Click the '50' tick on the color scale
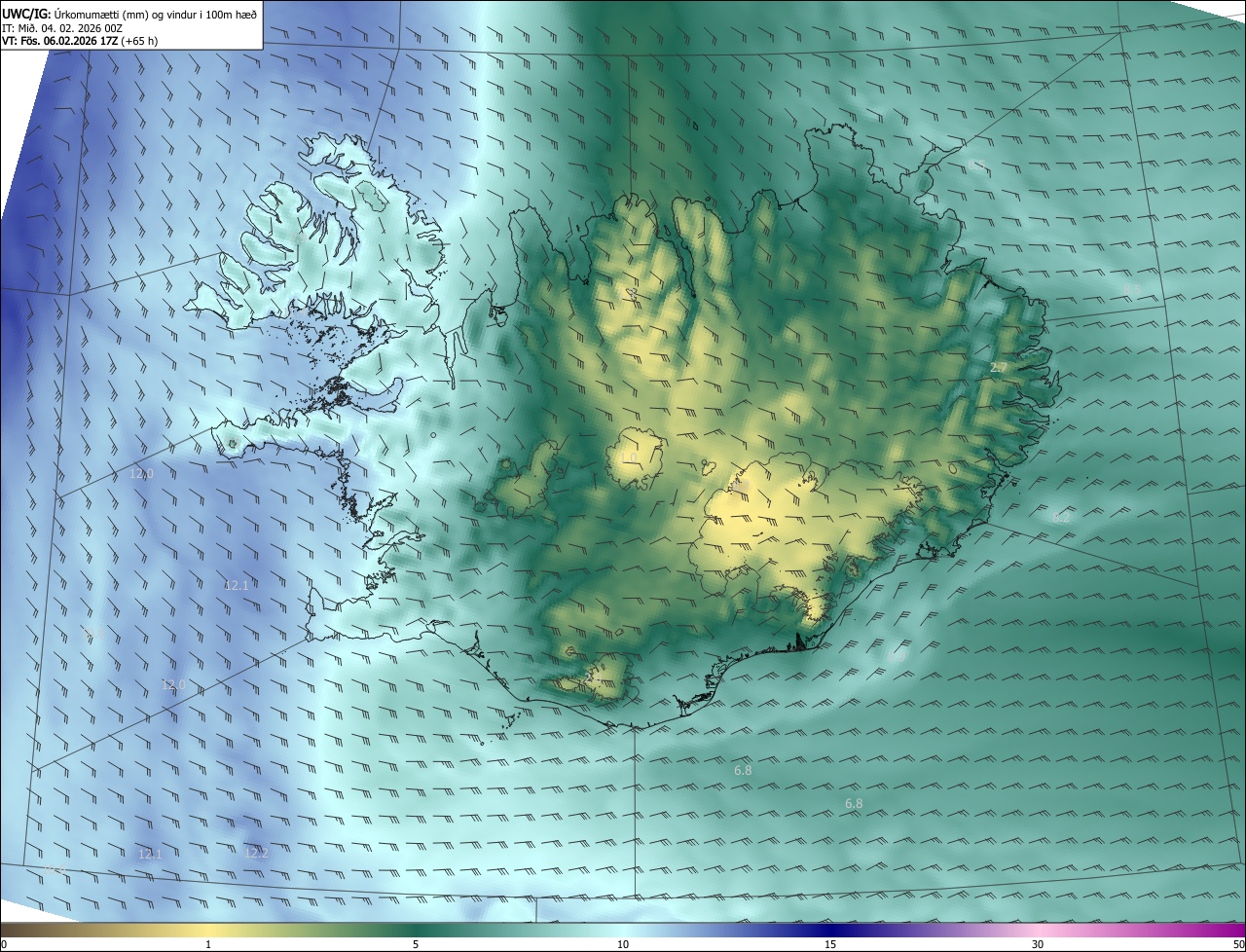The width and height of the screenshot is (1246, 952). pyautogui.click(x=1238, y=944)
